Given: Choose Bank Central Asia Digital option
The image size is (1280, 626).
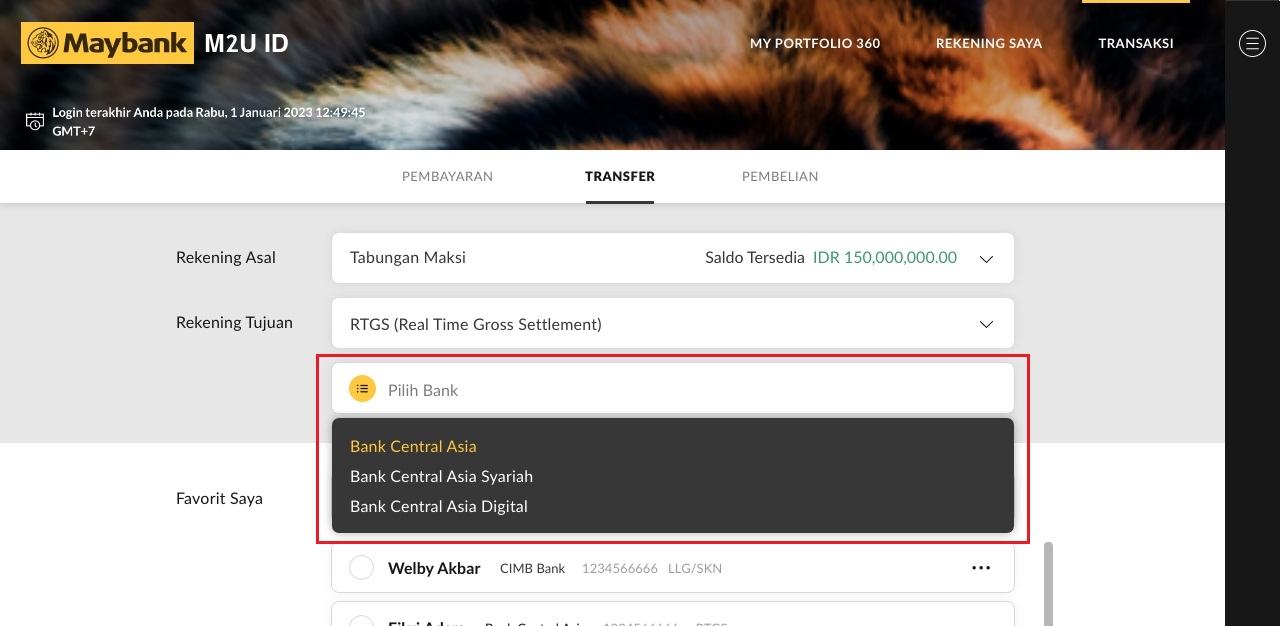Looking at the screenshot, I should [x=438, y=506].
